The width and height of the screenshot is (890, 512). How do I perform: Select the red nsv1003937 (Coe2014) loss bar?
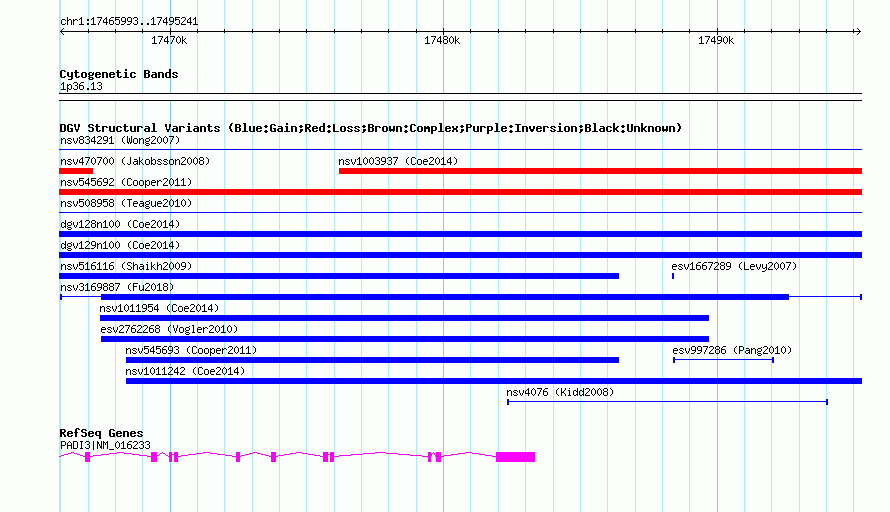(601, 171)
